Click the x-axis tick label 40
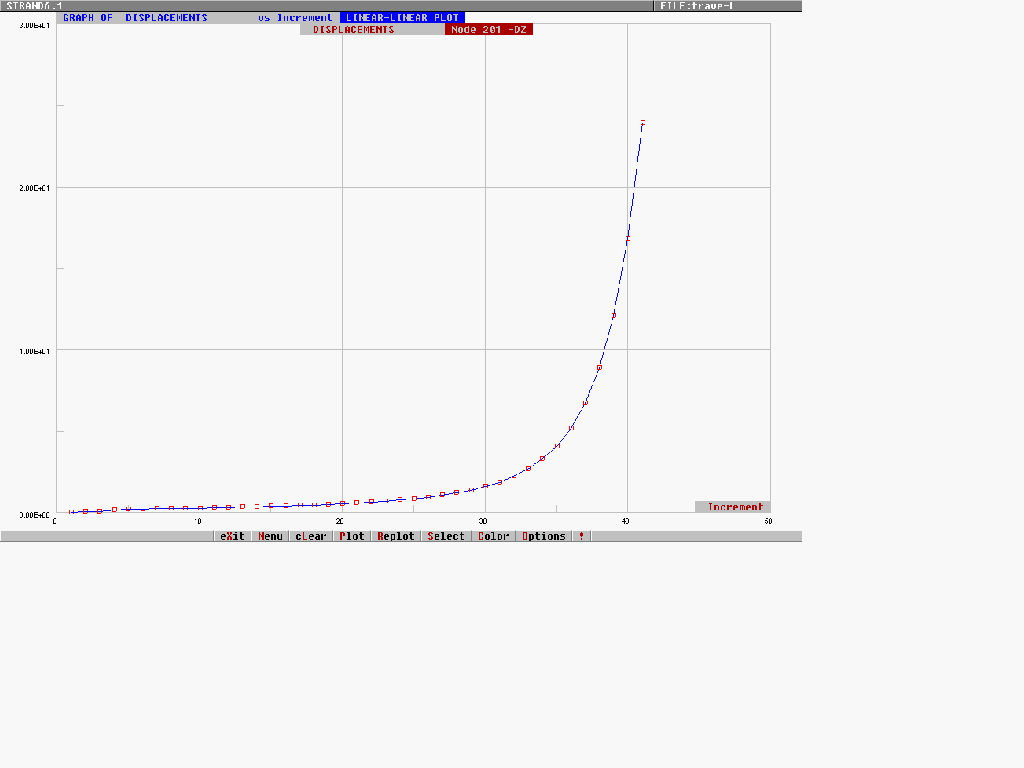 click(x=626, y=521)
